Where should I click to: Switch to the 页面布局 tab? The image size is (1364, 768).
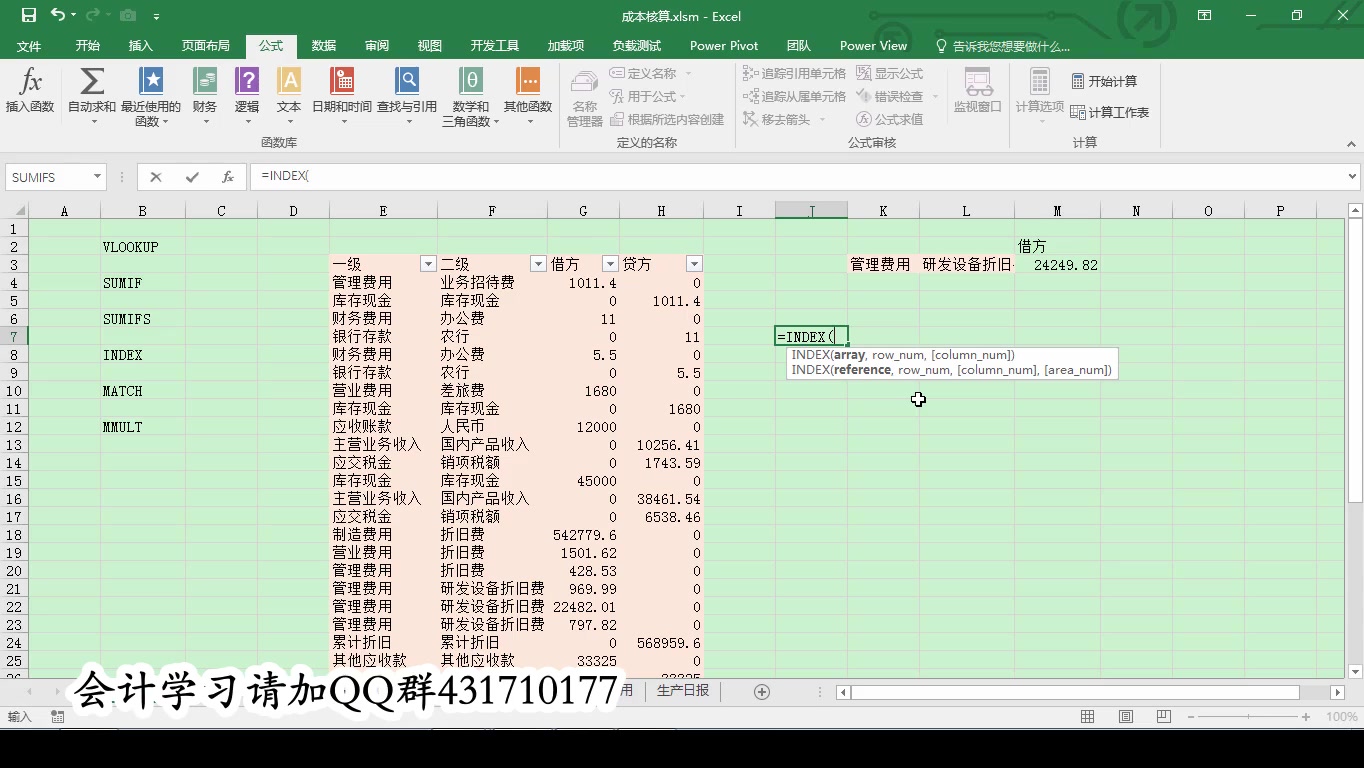[206, 46]
